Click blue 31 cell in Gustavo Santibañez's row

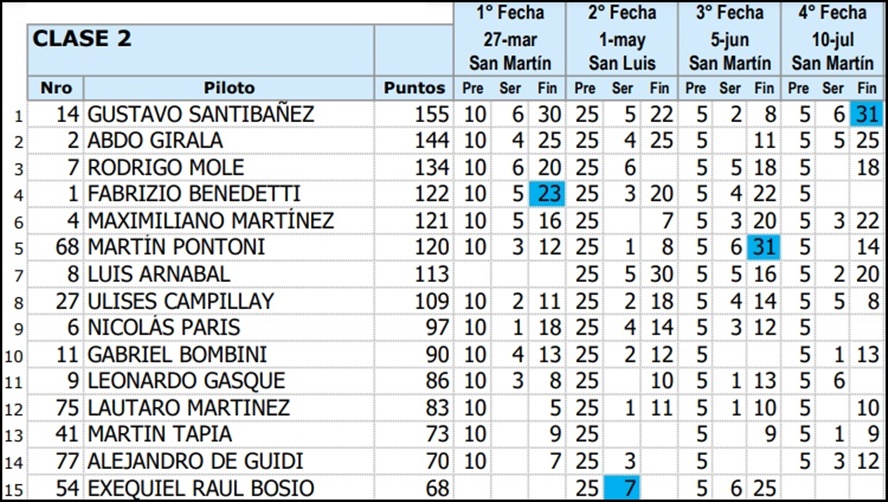coord(865,114)
